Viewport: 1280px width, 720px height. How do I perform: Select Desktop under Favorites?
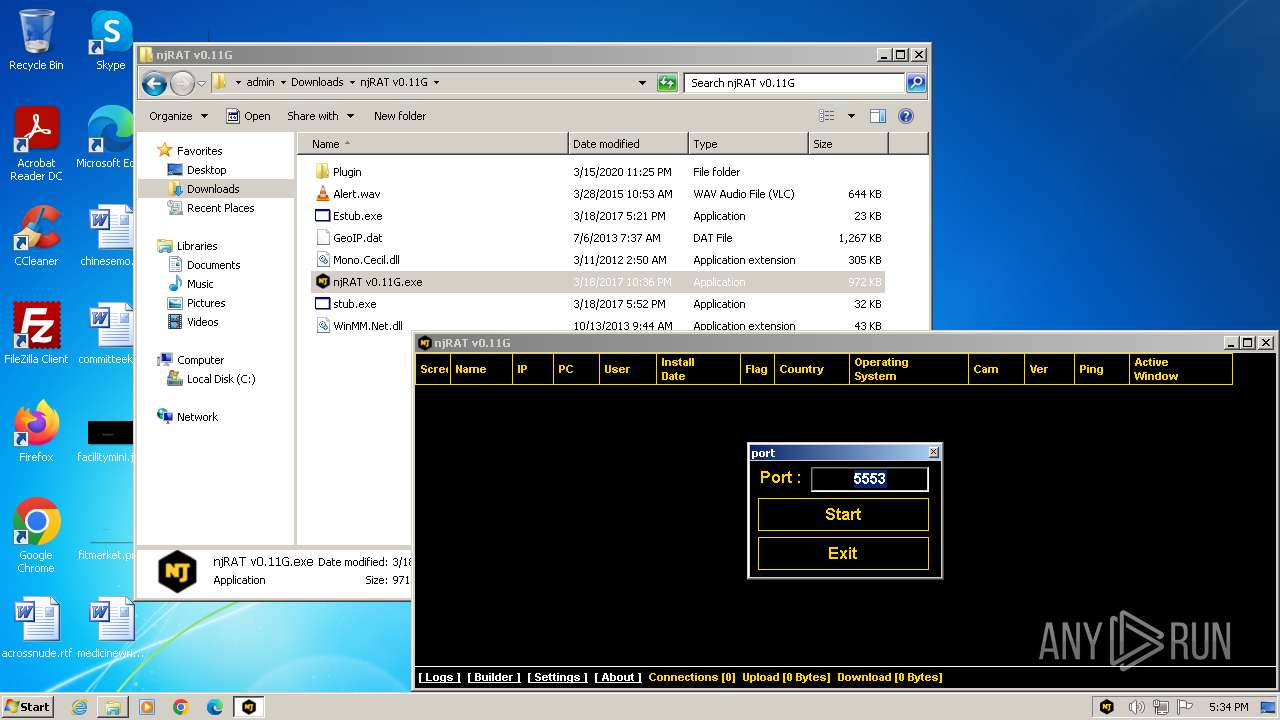[x=206, y=170]
